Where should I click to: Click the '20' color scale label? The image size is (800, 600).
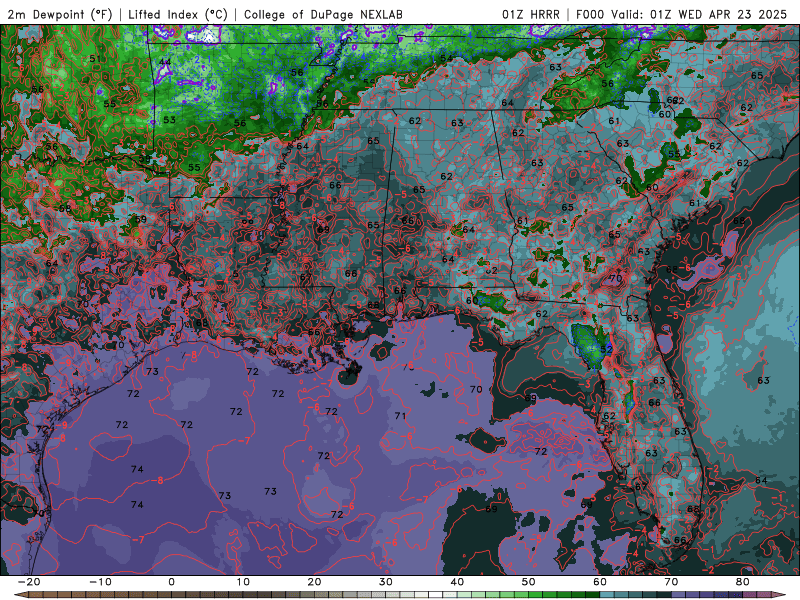tap(314, 582)
